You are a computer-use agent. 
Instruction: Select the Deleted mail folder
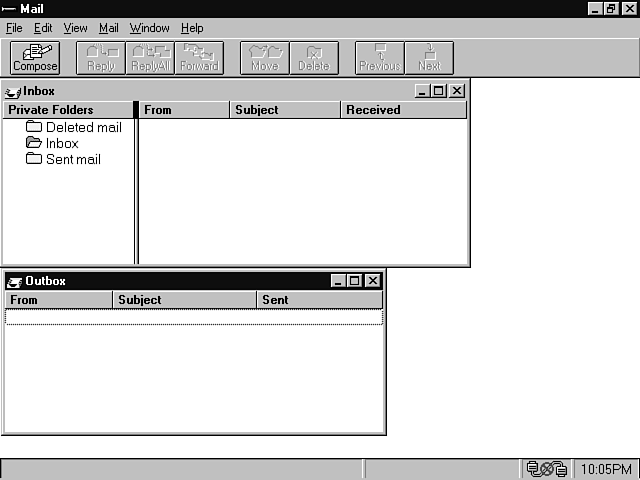[83, 127]
